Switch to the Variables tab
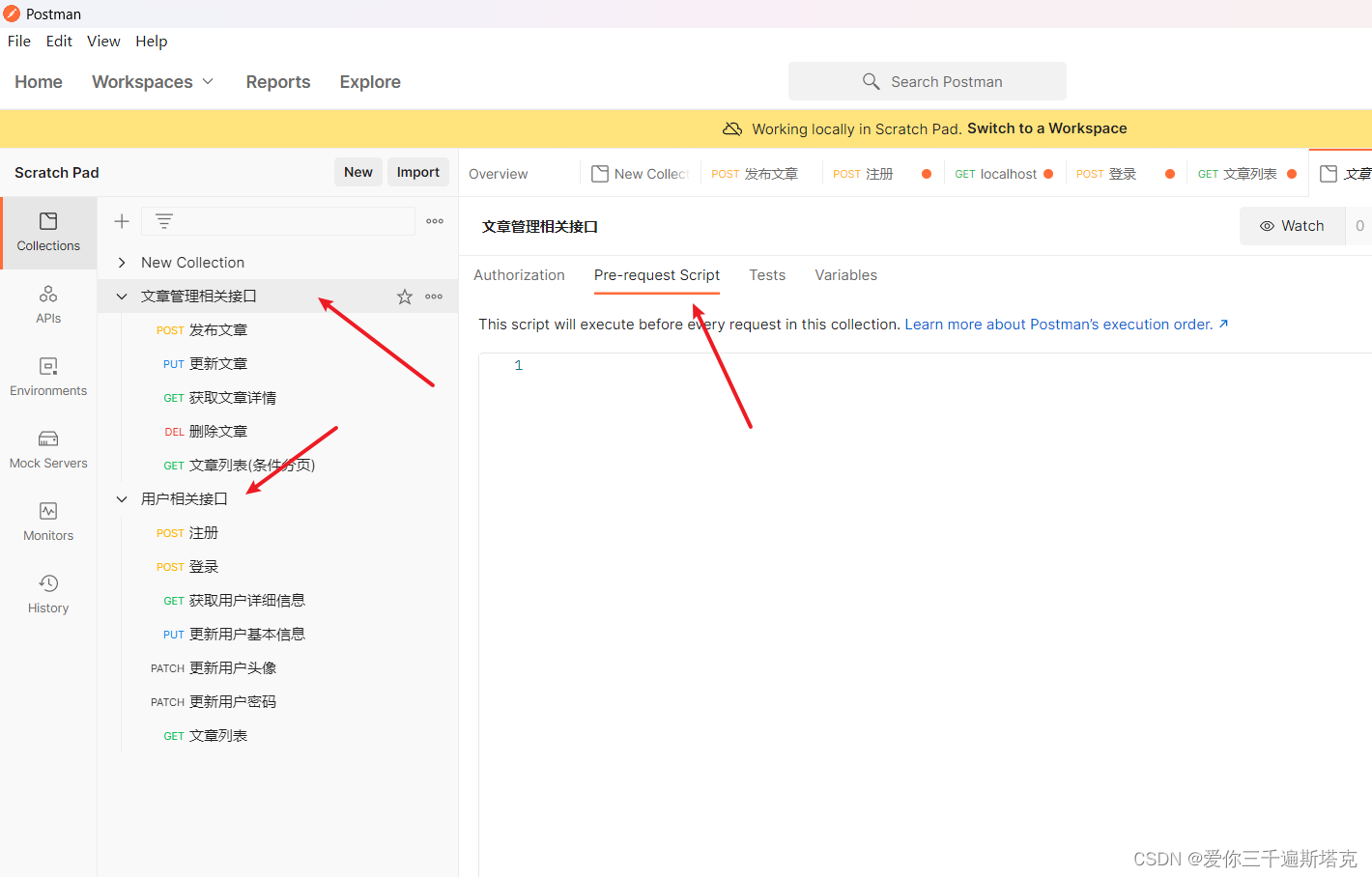 pyautogui.click(x=846, y=275)
